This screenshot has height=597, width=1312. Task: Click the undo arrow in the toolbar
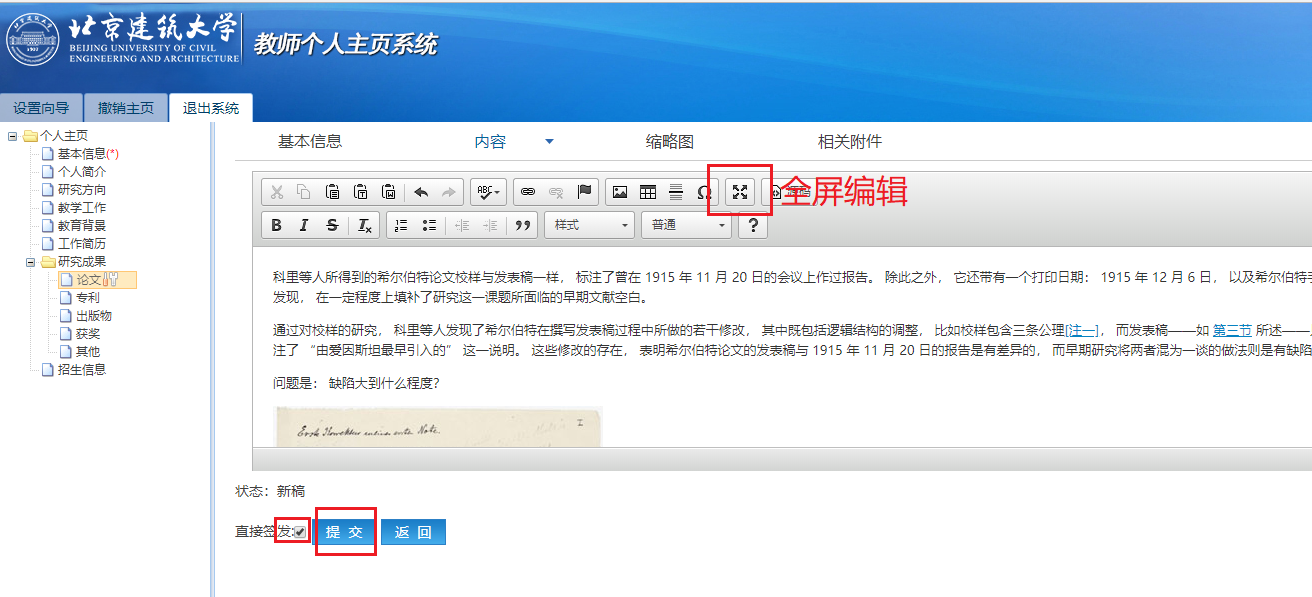click(421, 192)
